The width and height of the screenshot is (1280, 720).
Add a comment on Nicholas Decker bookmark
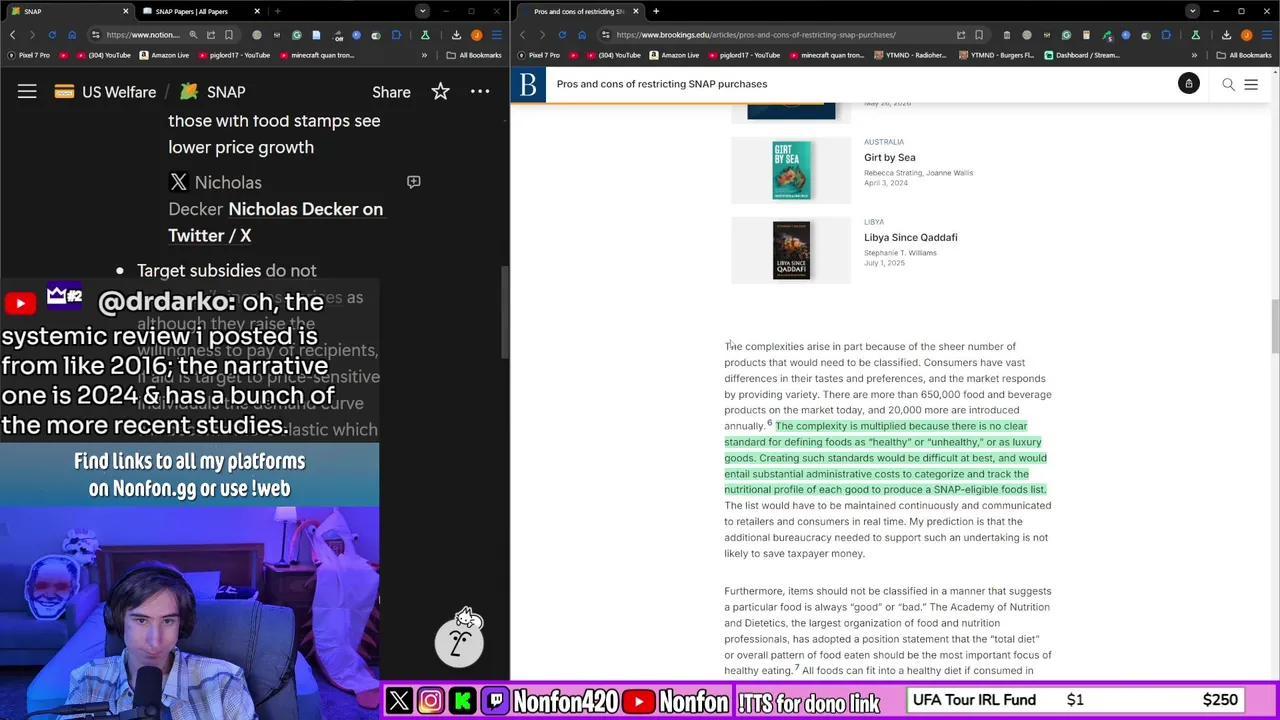(x=413, y=182)
